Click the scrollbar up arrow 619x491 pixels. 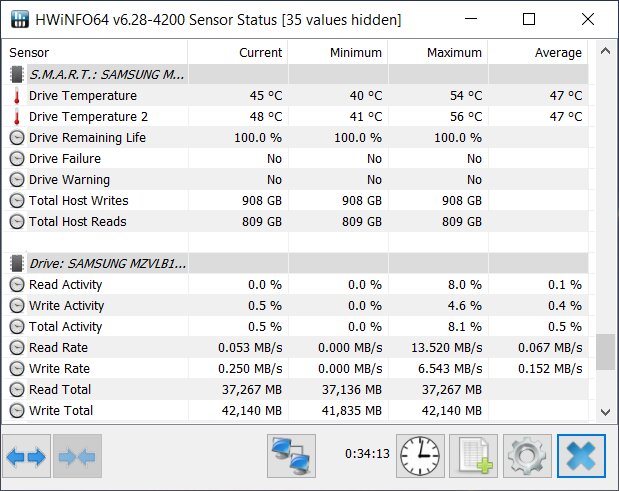(605, 51)
